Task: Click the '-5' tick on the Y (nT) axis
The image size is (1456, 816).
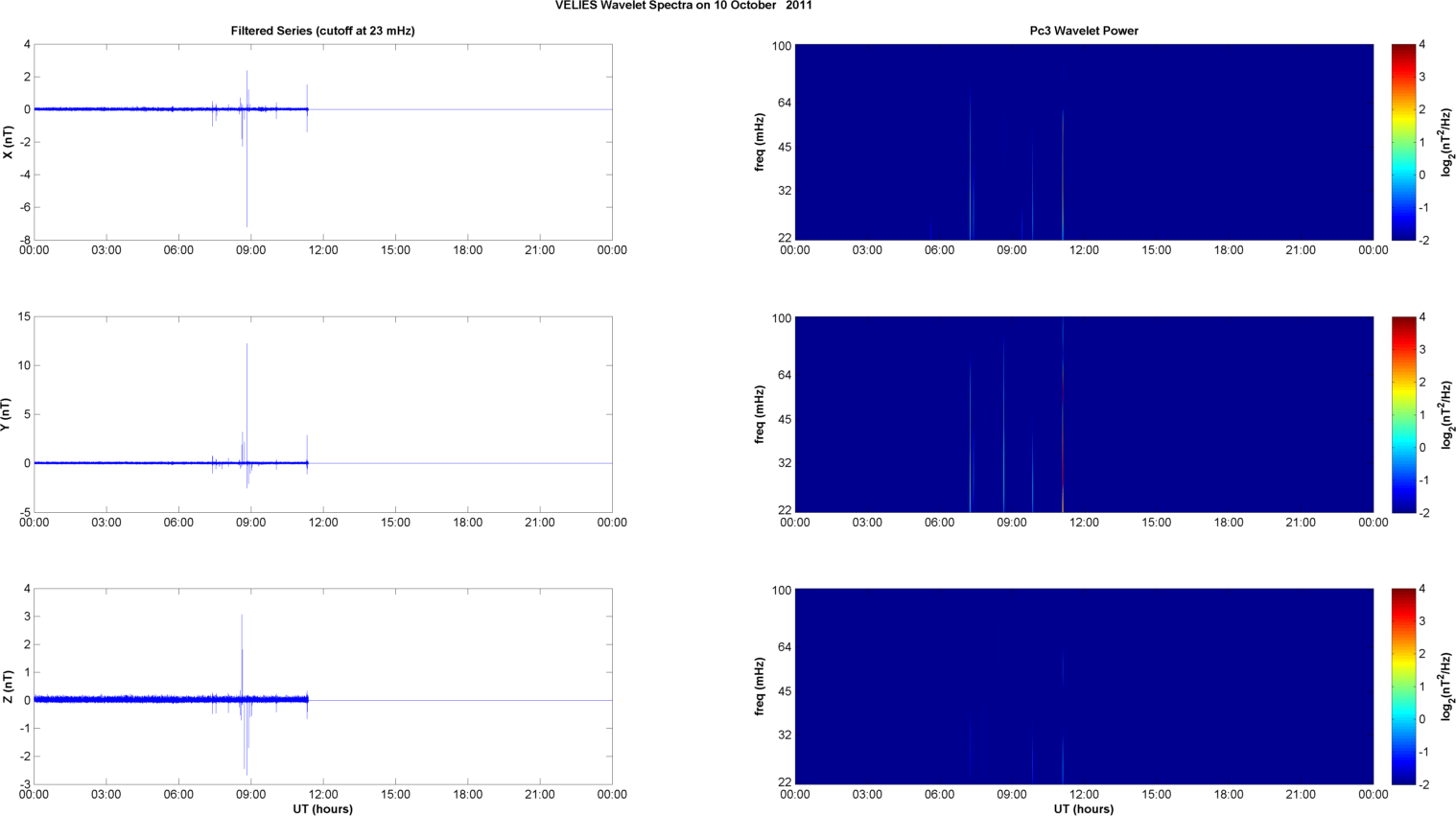Action: 26,512
